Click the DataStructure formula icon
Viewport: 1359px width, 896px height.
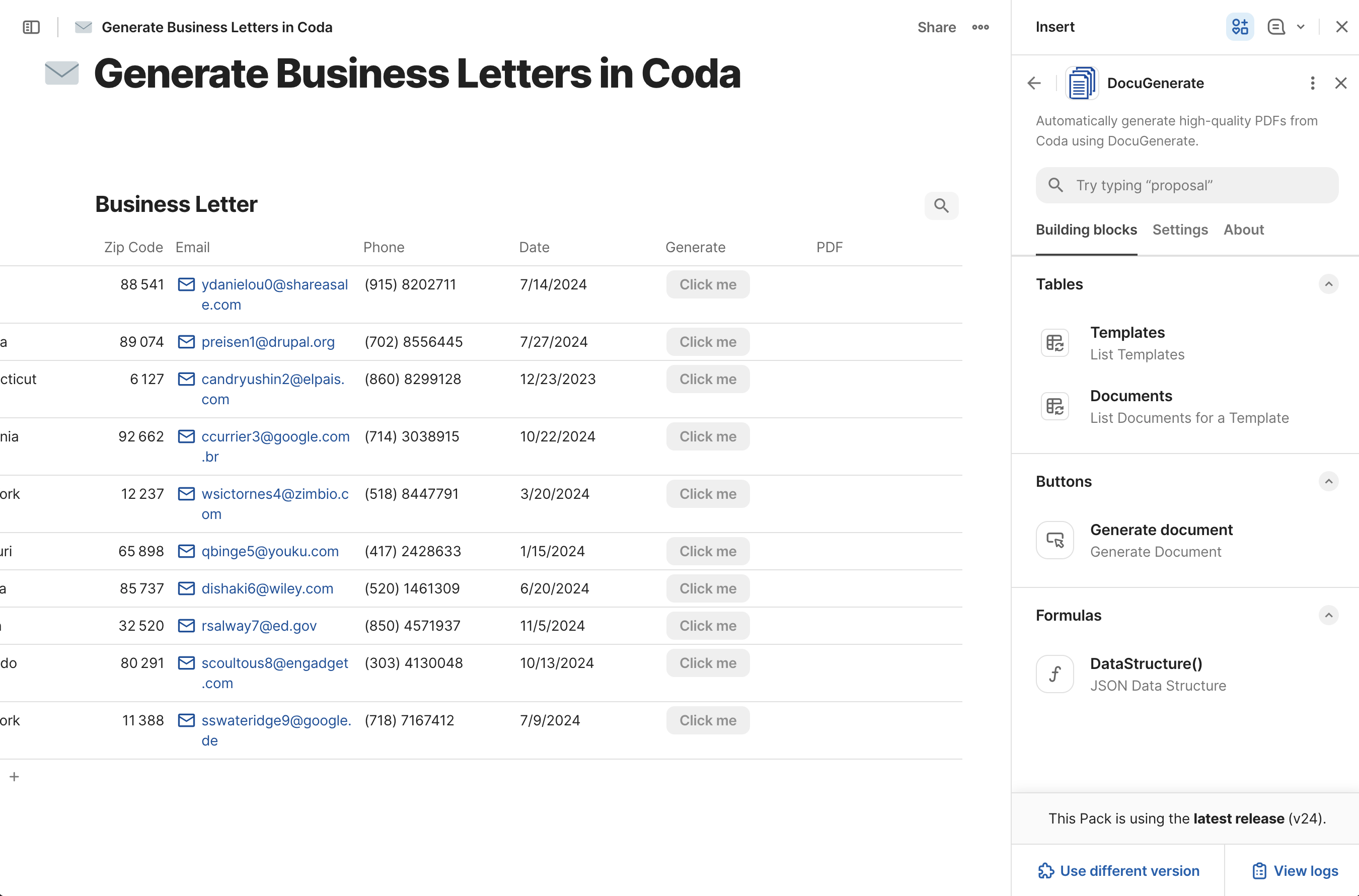1054,674
